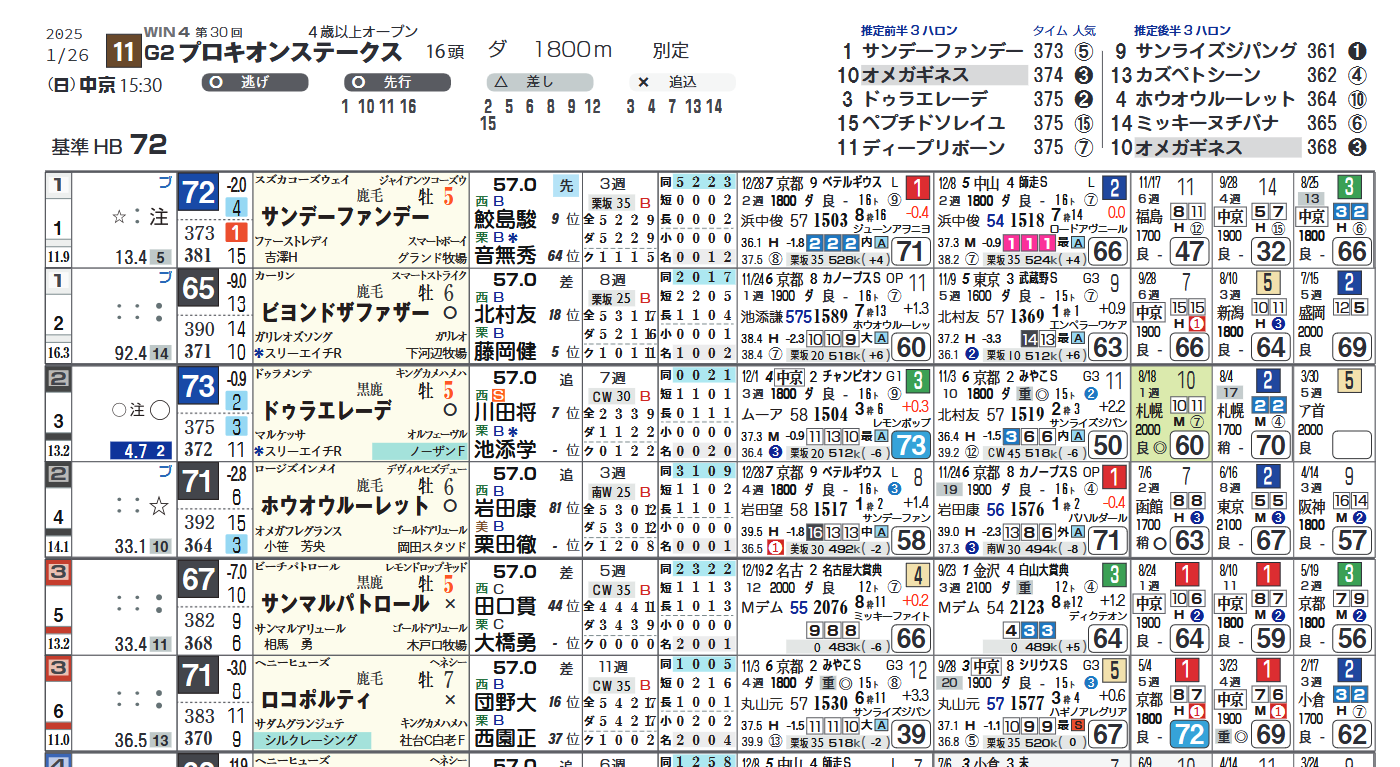Click trainer name 栗田徹
This screenshot has width=1400, height=767.
[506, 547]
